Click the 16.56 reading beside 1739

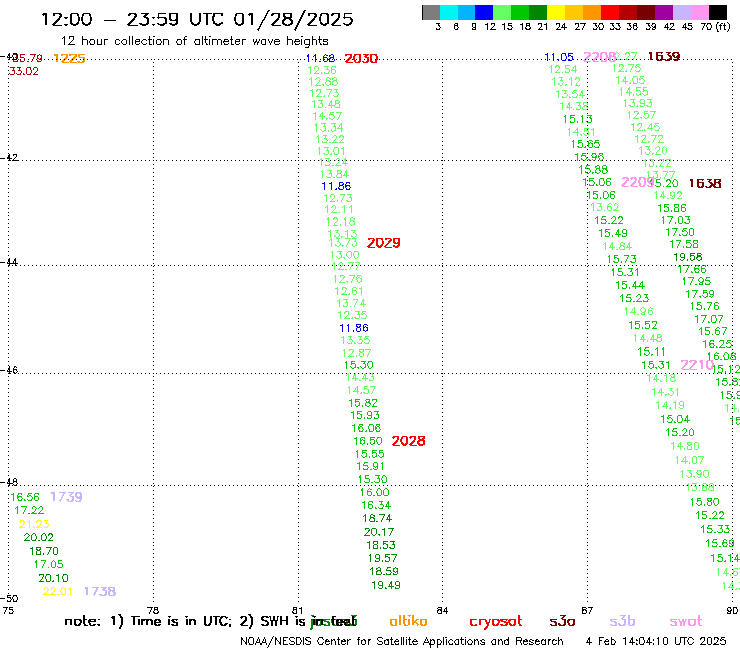25,497
